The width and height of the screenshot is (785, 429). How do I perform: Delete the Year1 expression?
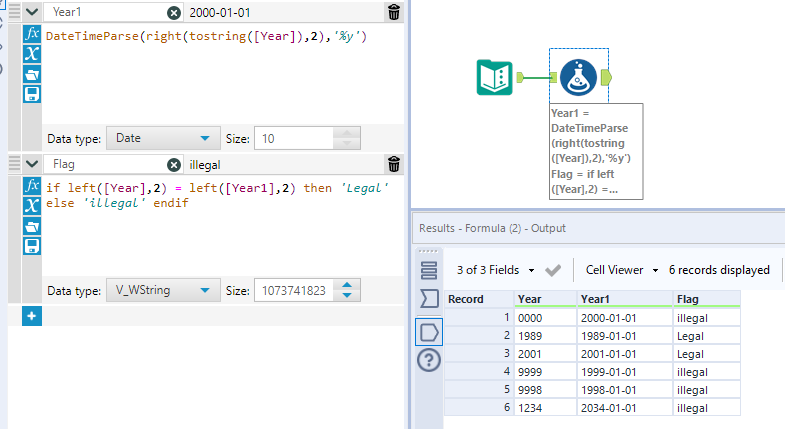394,12
